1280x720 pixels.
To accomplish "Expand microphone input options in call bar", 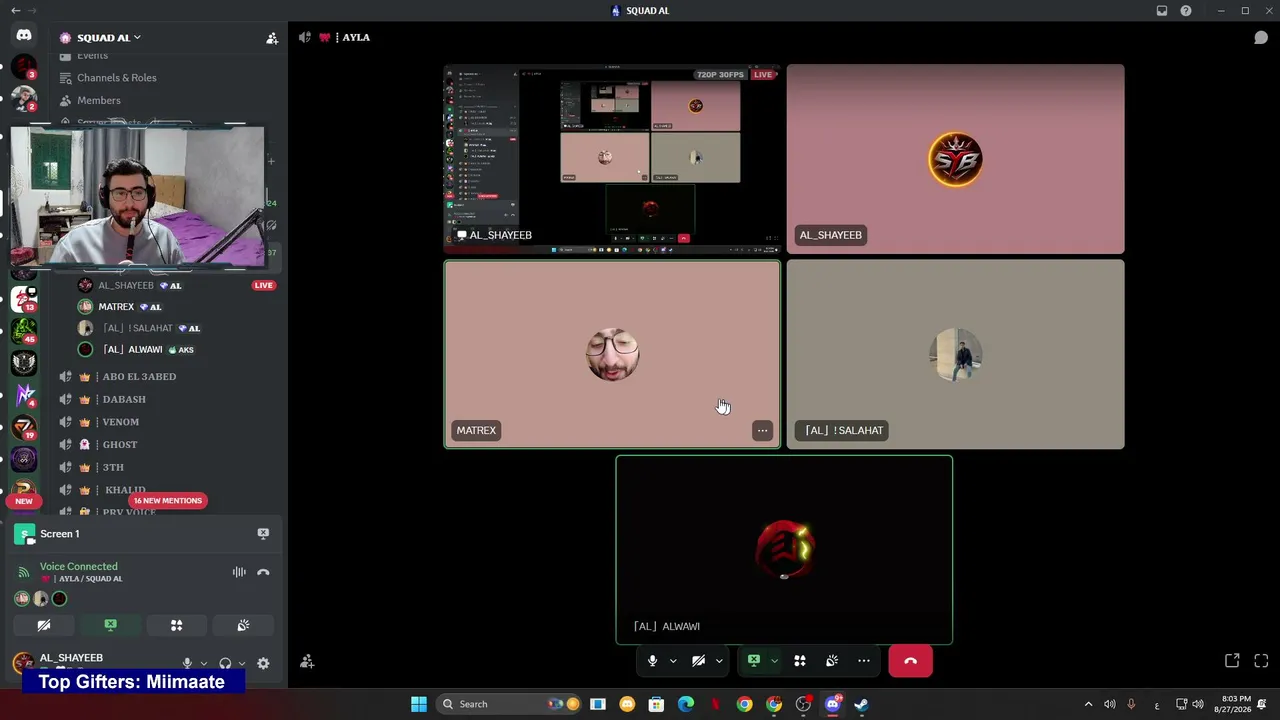I will coord(673,661).
